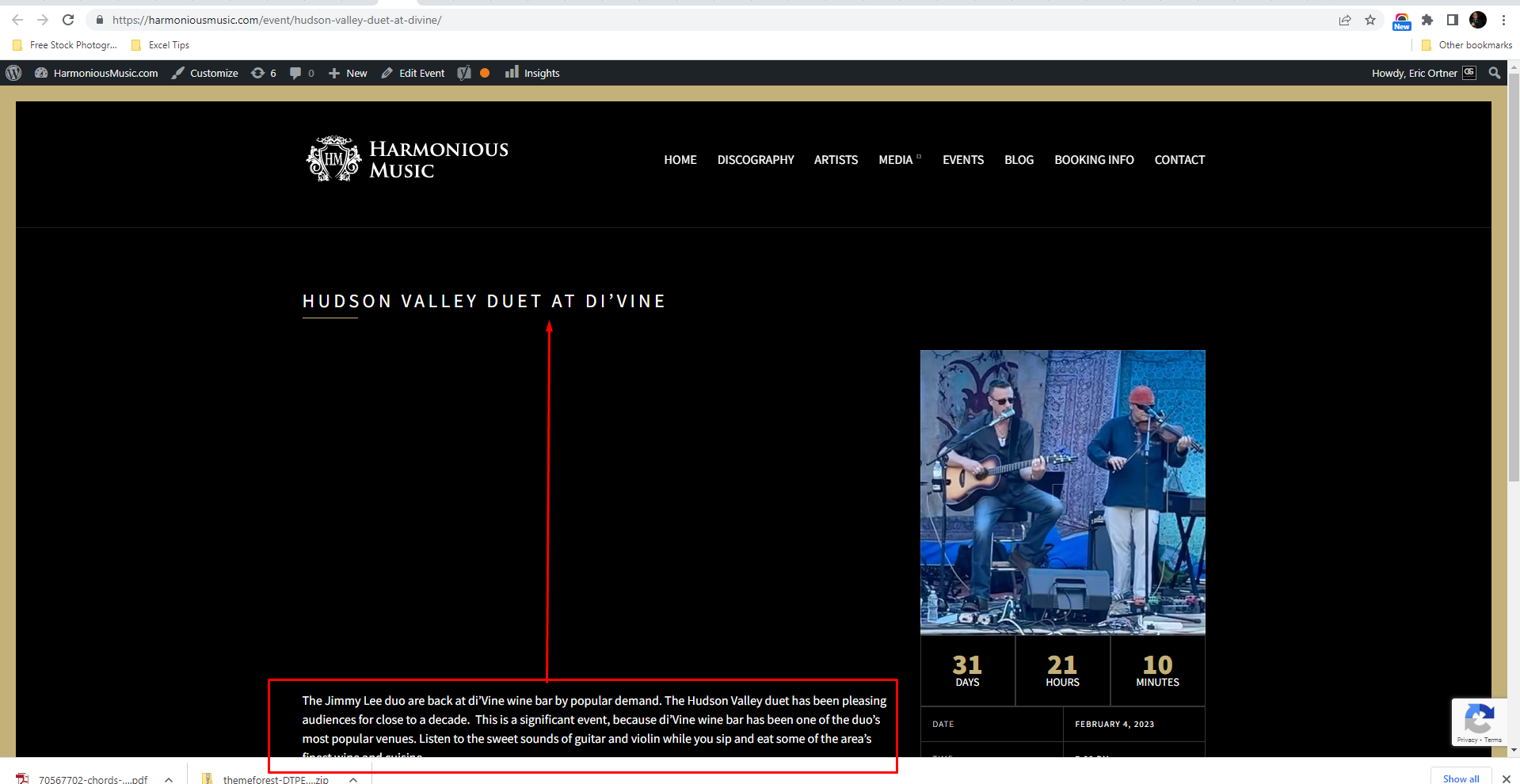The image size is (1520, 784).
Task: Click the 21 HOURS countdown
Action: tap(1062, 670)
